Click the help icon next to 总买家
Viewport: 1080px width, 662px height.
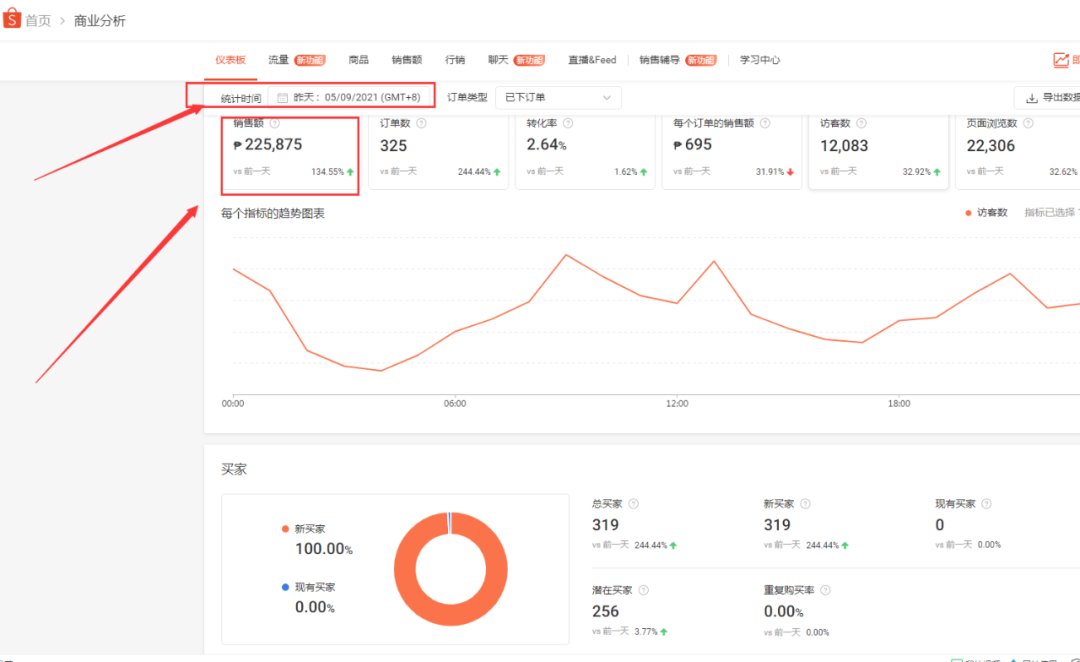[x=636, y=503]
